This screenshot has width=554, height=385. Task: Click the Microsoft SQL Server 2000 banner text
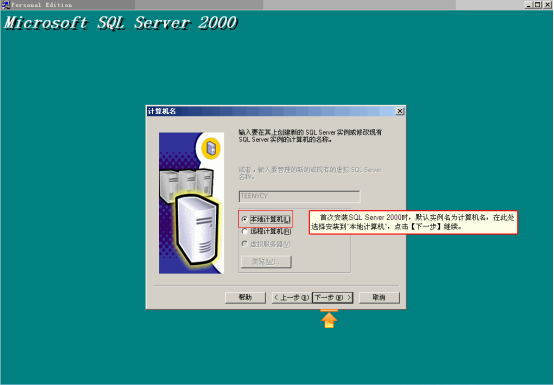[120, 23]
